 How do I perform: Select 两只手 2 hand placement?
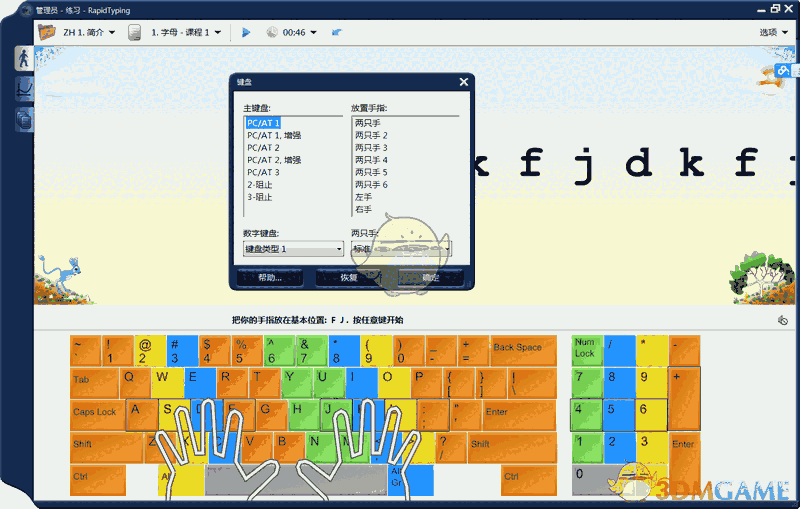pyautogui.click(x=371, y=135)
